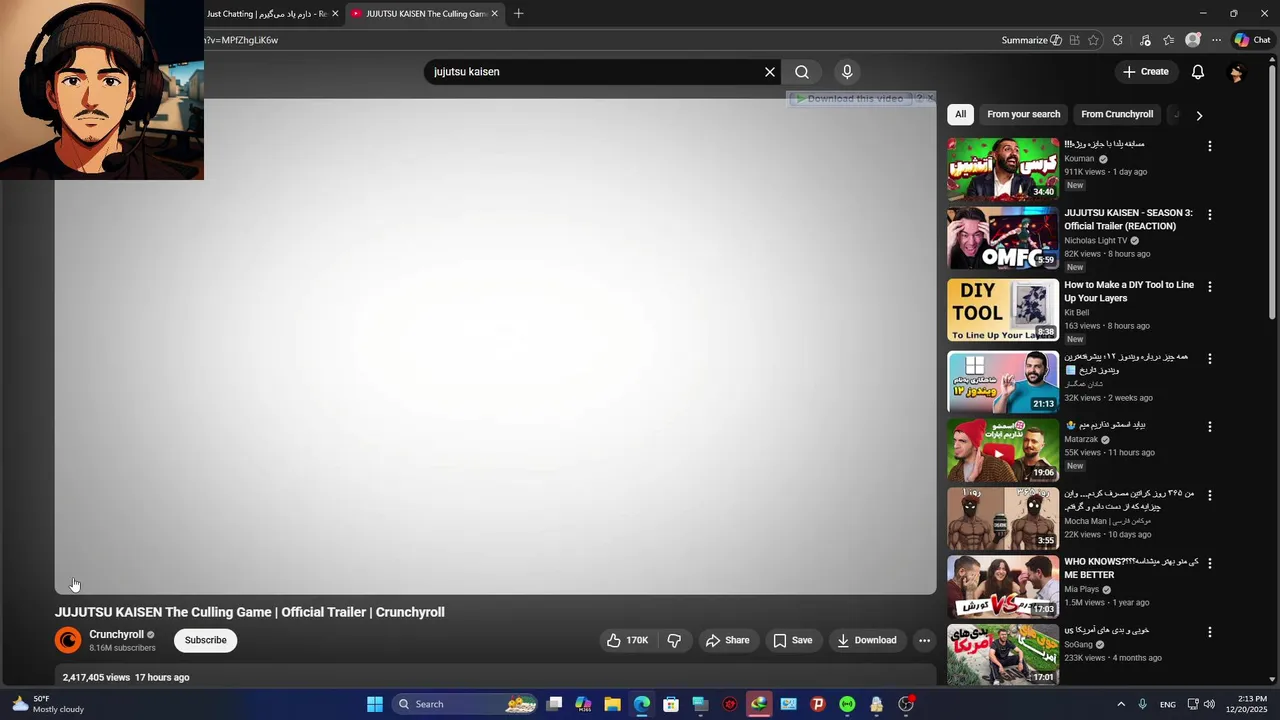Viewport: 1280px width, 720px height.
Task: Dislike the video with thumbs down
Action: point(675,640)
